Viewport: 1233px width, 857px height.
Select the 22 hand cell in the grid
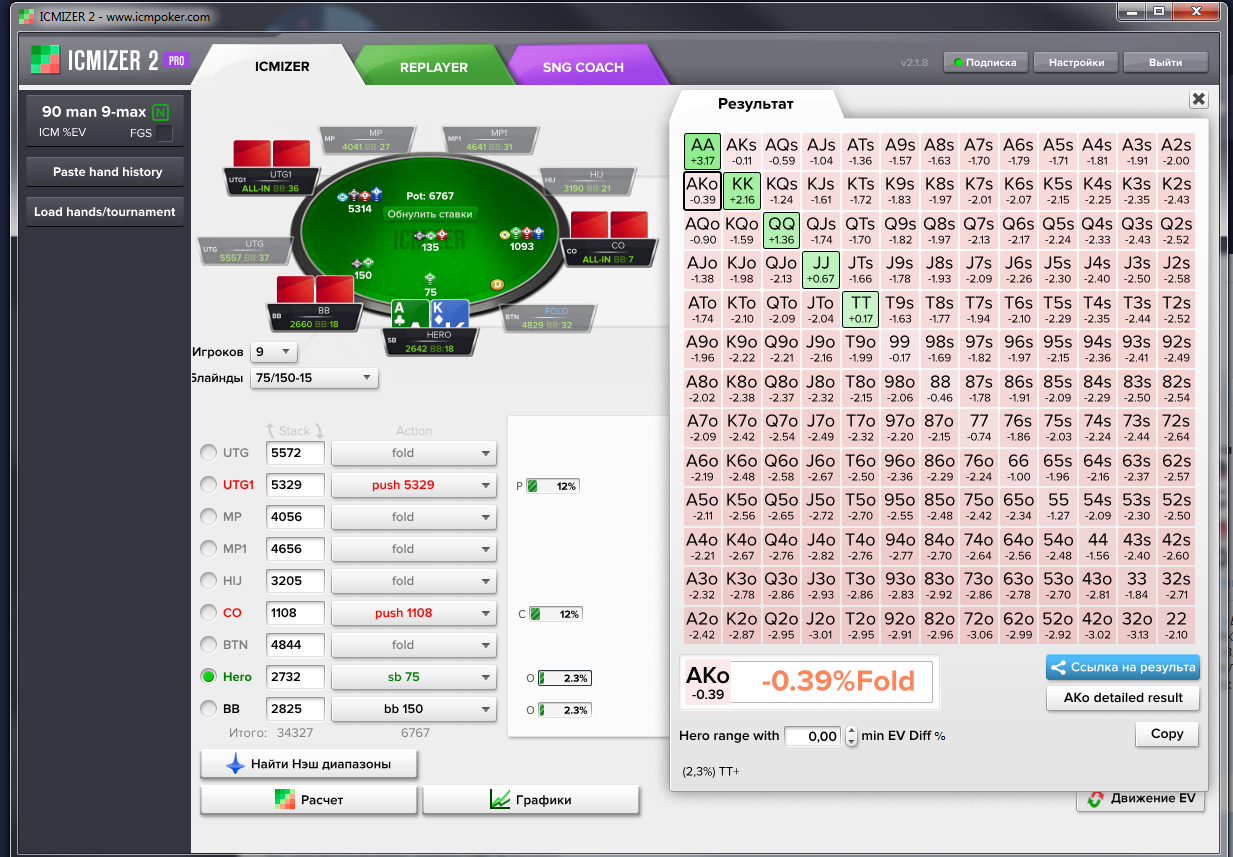[1177, 626]
